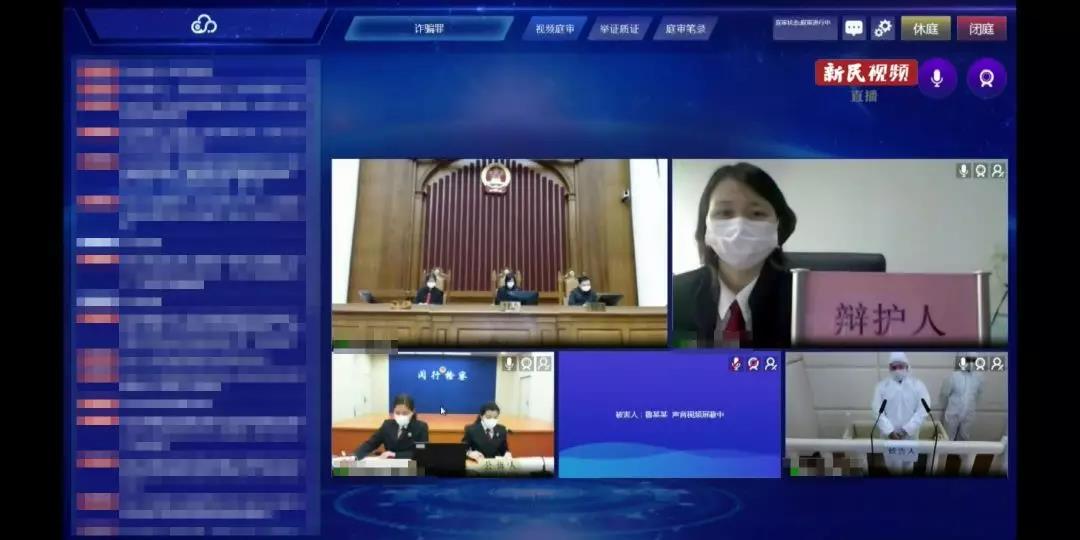Toggle the main purple webcam button

coord(986,79)
